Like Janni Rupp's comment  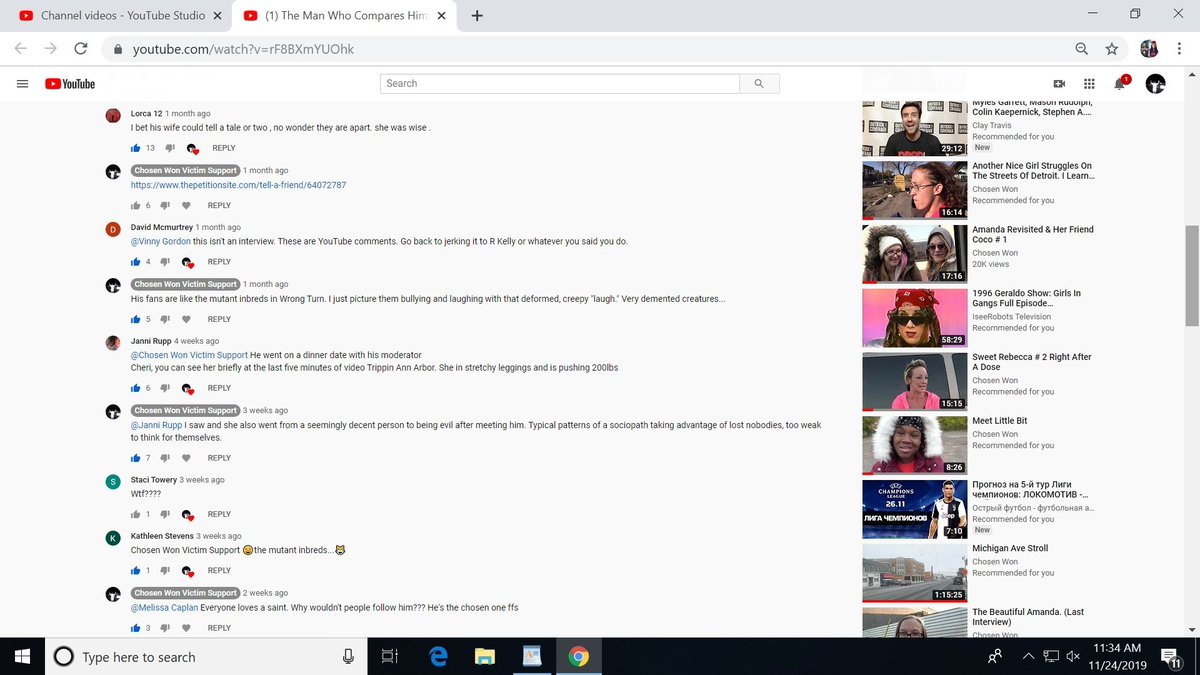pyautogui.click(x=136, y=388)
